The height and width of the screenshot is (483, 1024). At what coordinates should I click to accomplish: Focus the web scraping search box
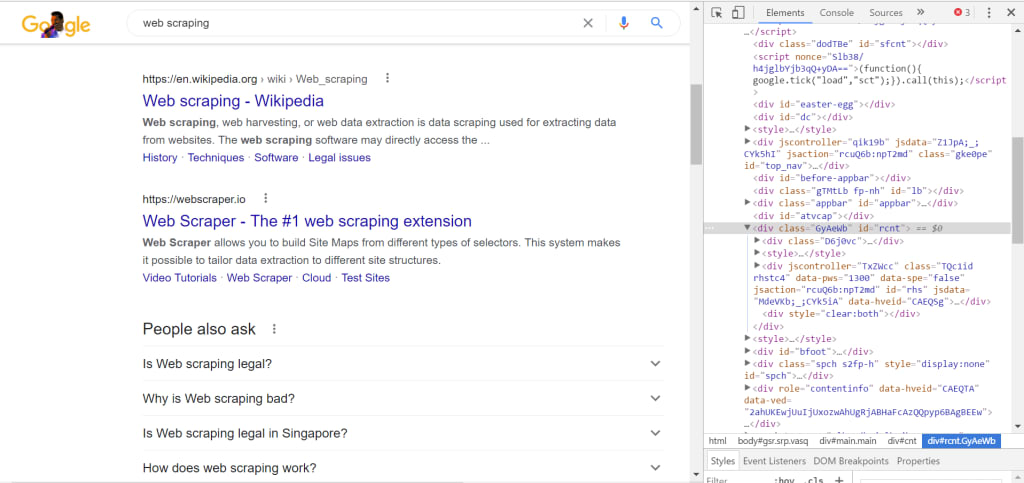(x=359, y=23)
